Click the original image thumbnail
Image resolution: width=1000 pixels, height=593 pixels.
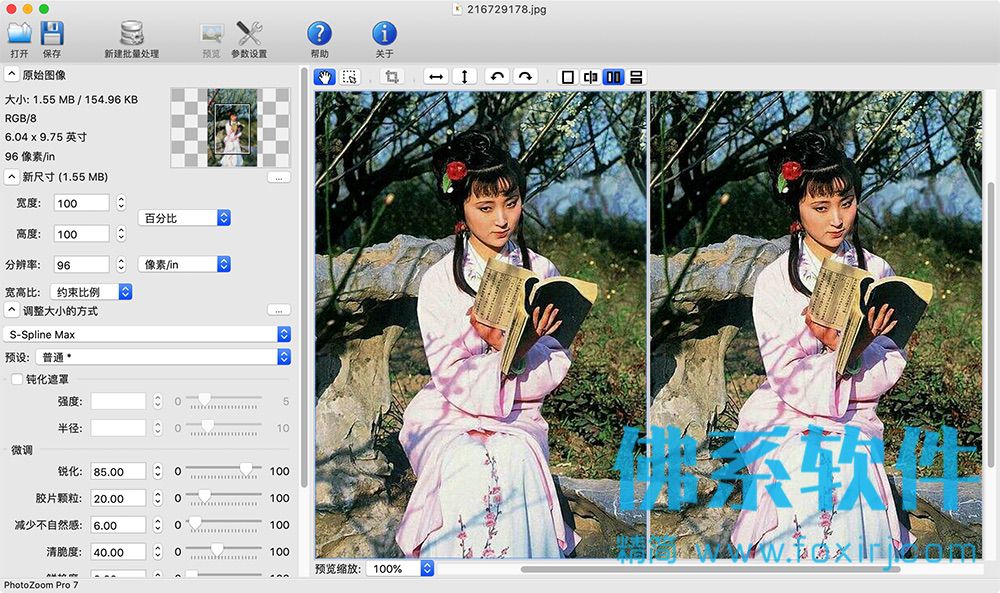[231, 128]
